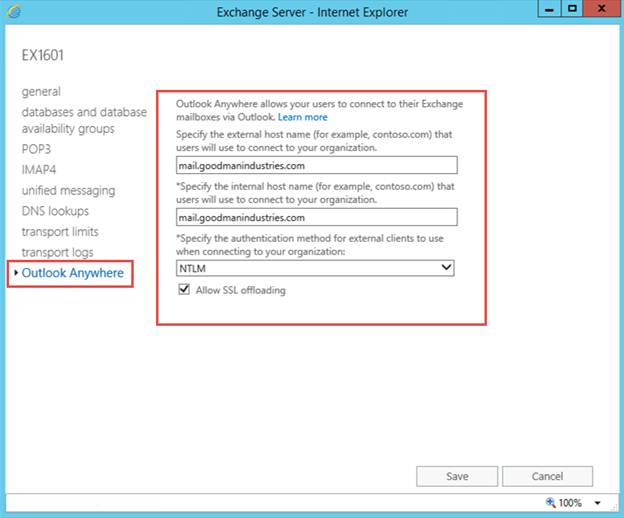Click the internal host name field
Screen dimensions: 624x518
pos(317,217)
